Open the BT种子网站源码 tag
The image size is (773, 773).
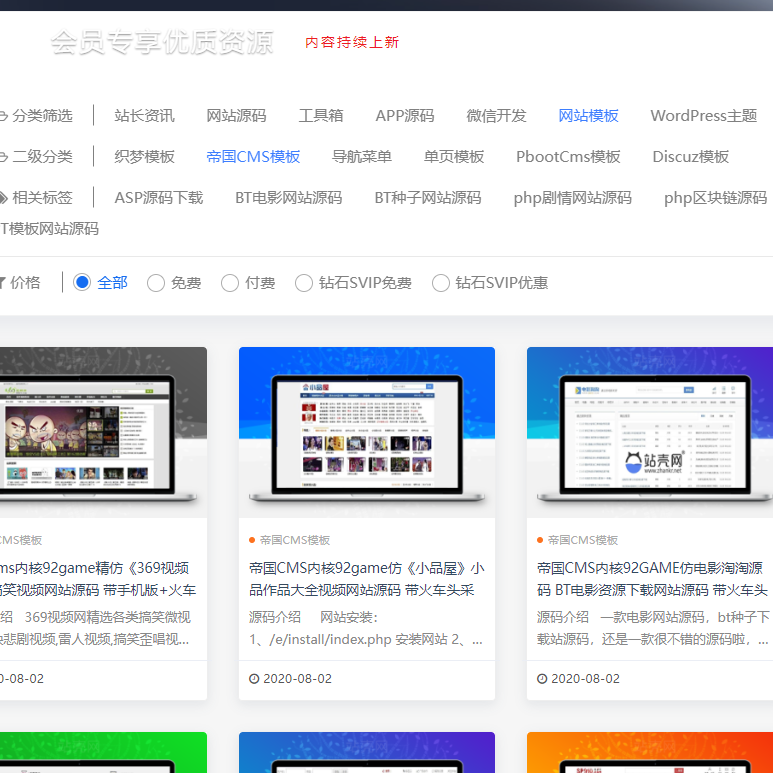pos(428,198)
